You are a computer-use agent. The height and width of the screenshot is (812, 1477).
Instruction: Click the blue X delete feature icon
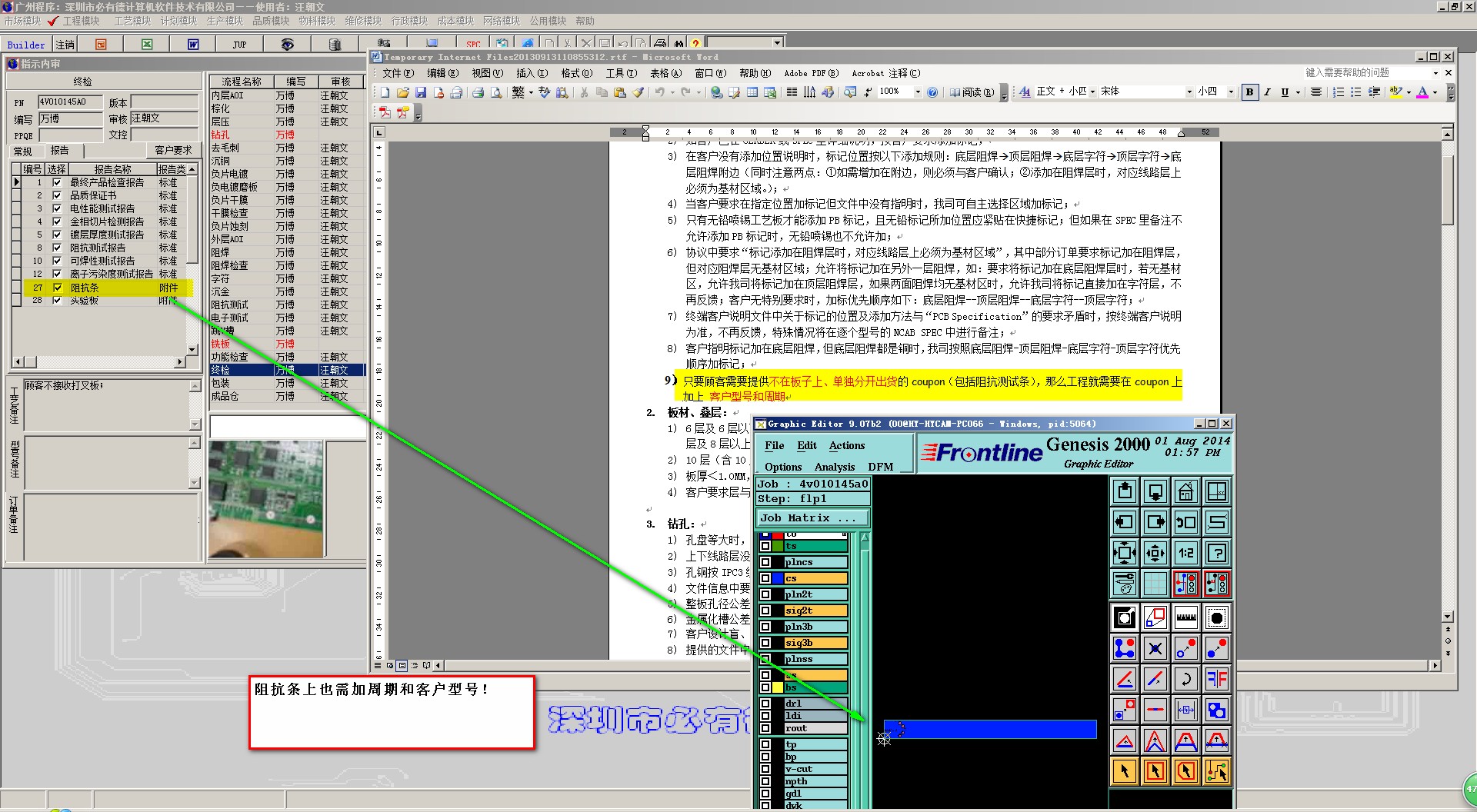pos(1155,648)
